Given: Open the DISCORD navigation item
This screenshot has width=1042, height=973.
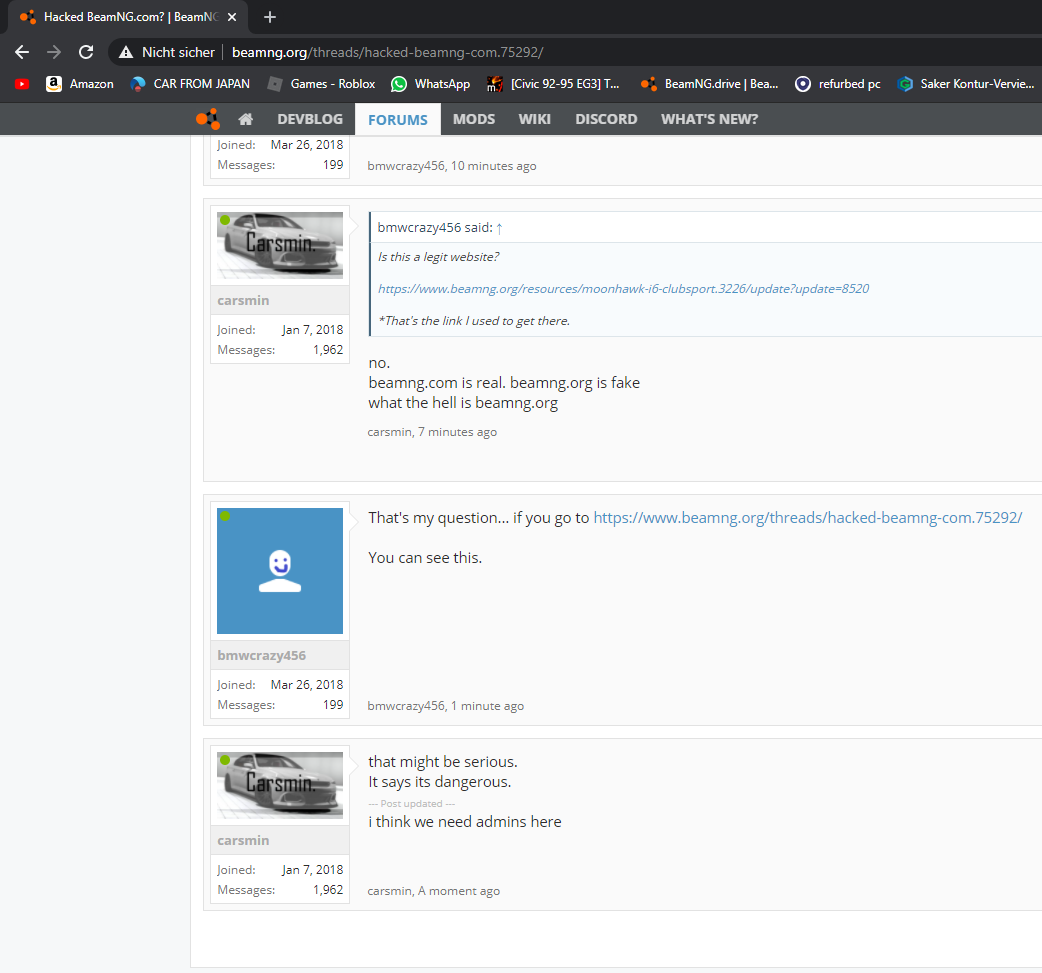Looking at the screenshot, I should click(x=606, y=119).
